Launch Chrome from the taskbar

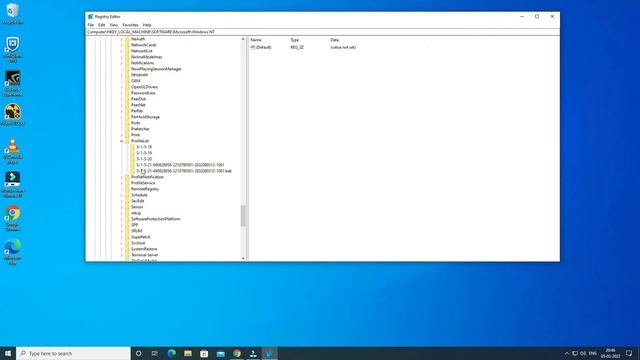coord(237,353)
